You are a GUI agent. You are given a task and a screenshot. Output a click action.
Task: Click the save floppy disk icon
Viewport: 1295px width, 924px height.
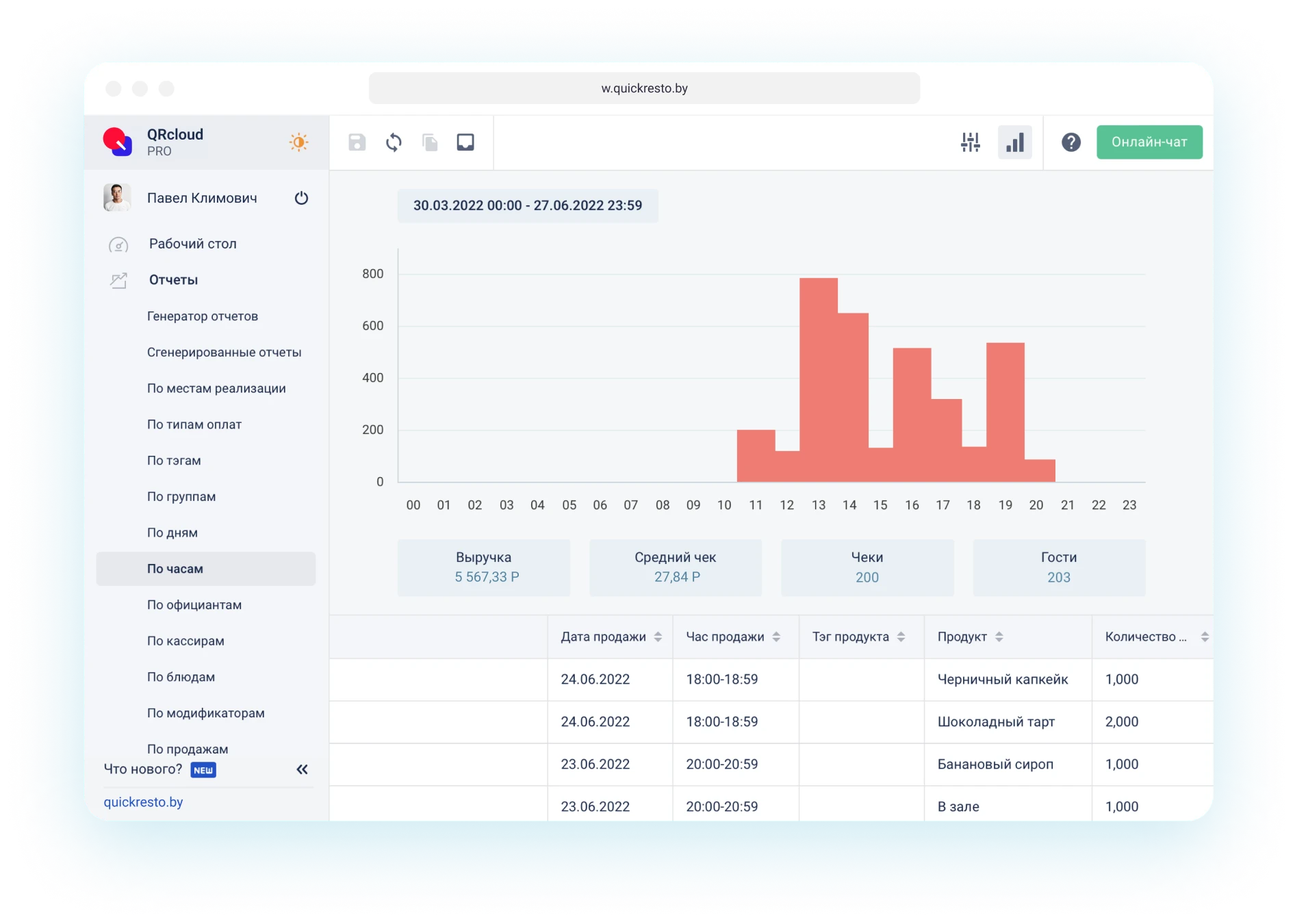[357, 142]
